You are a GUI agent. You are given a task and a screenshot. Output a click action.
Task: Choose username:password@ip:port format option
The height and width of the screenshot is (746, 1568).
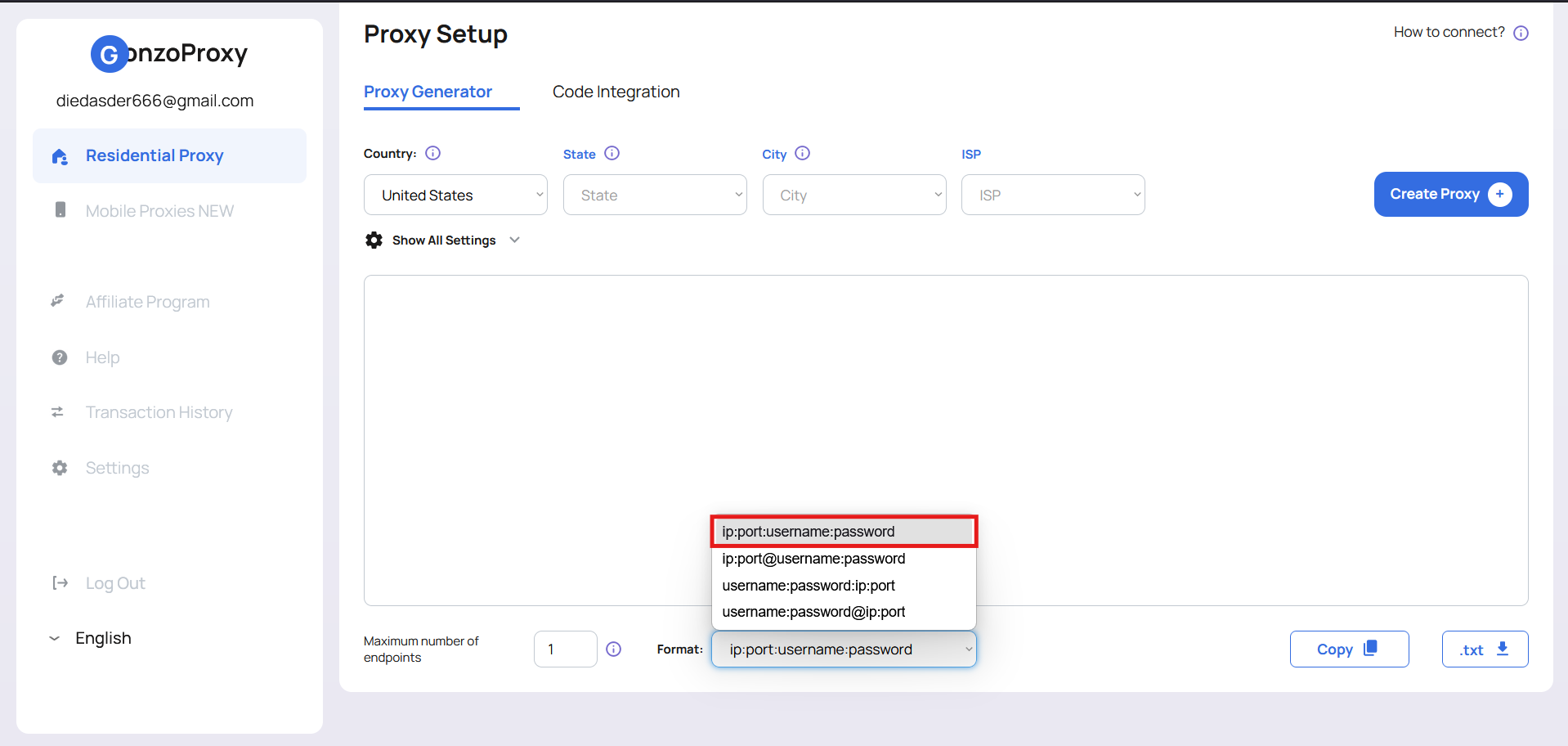[813, 612]
